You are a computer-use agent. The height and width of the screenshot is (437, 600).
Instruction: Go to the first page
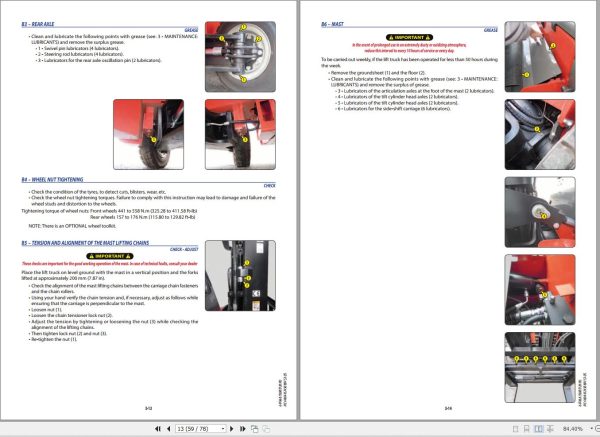(158, 429)
